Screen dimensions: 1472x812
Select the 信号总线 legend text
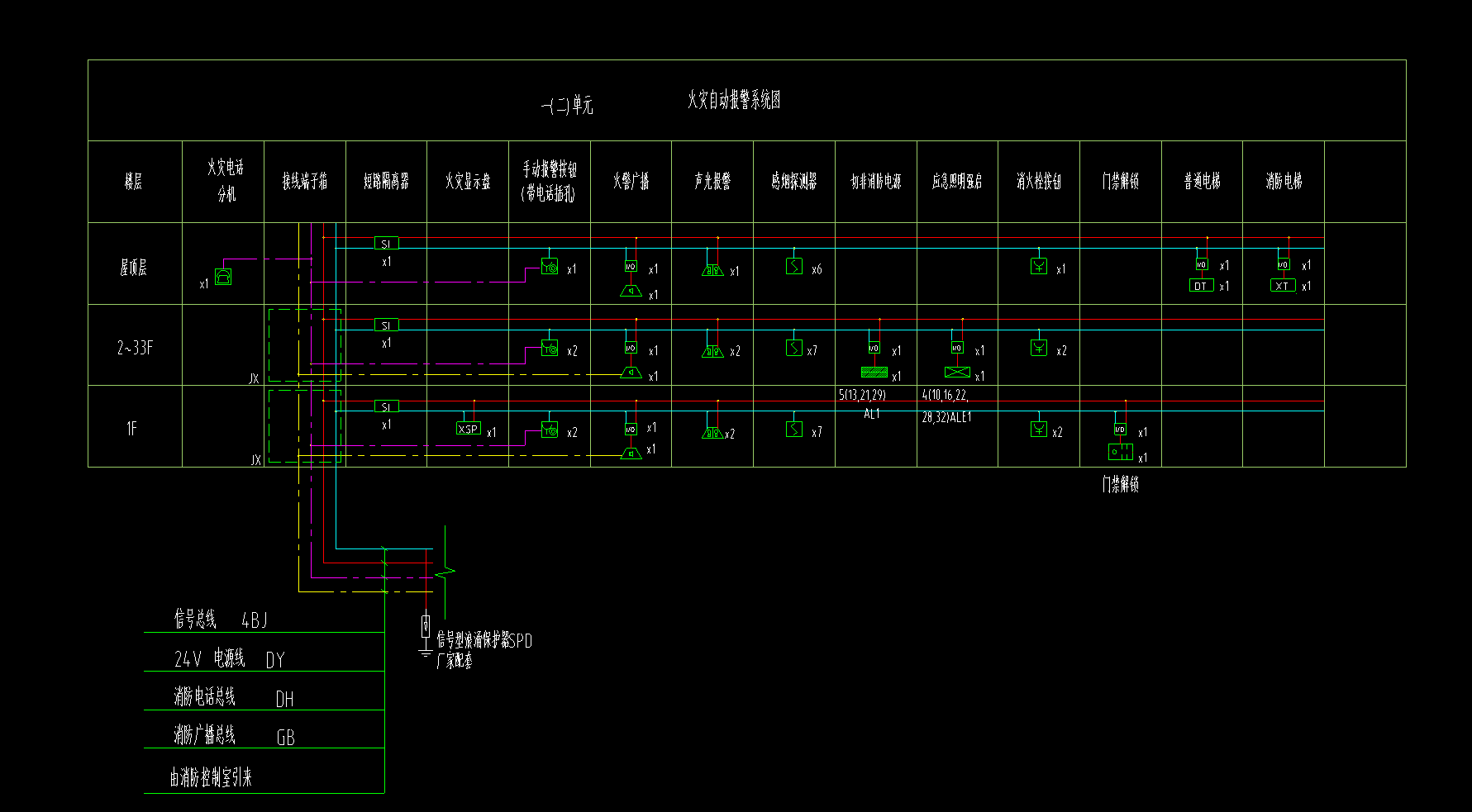(195, 619)
